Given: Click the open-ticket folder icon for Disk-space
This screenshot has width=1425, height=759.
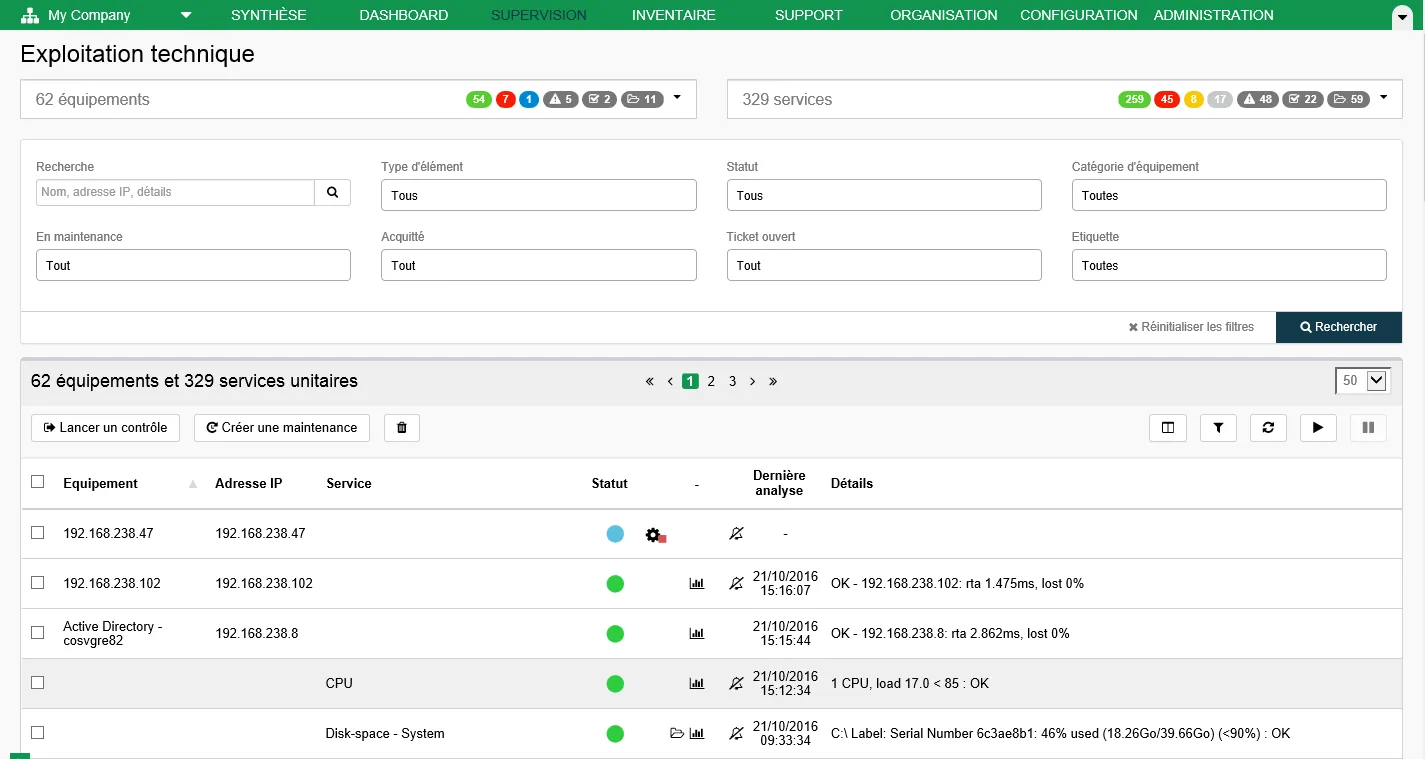Looking at the screenshot, I should (677, 734).
